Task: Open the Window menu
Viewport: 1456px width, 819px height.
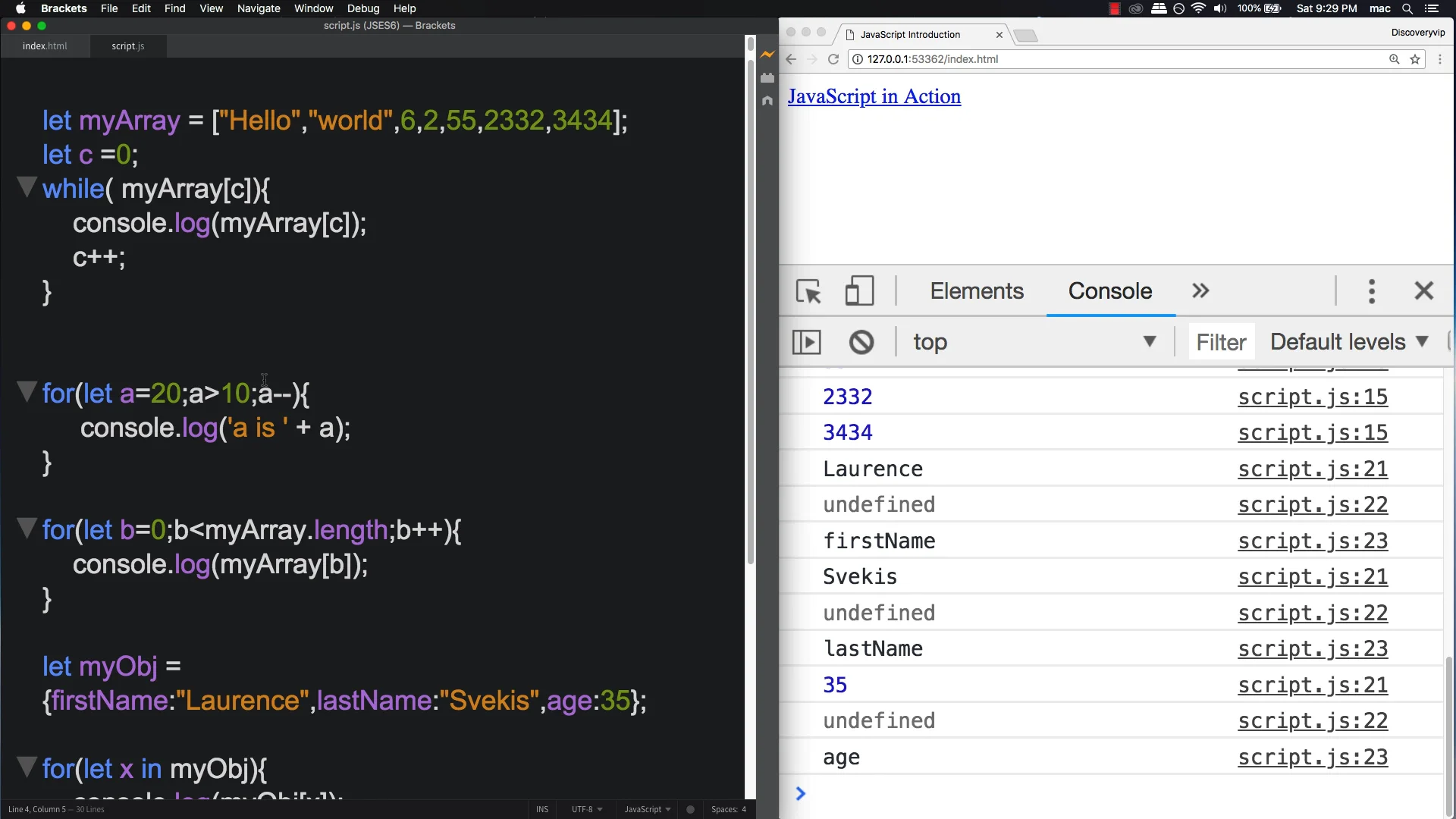Action: click(314, 8)
